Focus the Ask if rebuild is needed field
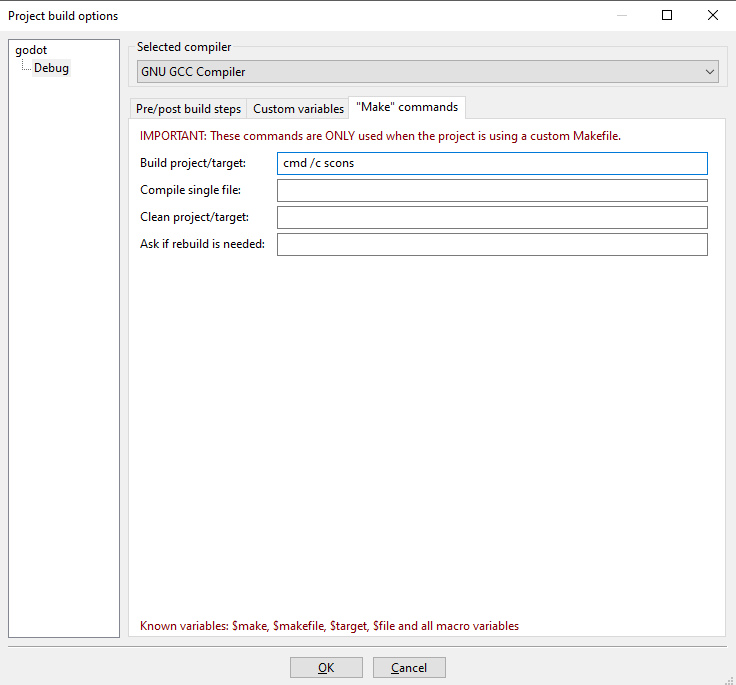 click(491, 244)
